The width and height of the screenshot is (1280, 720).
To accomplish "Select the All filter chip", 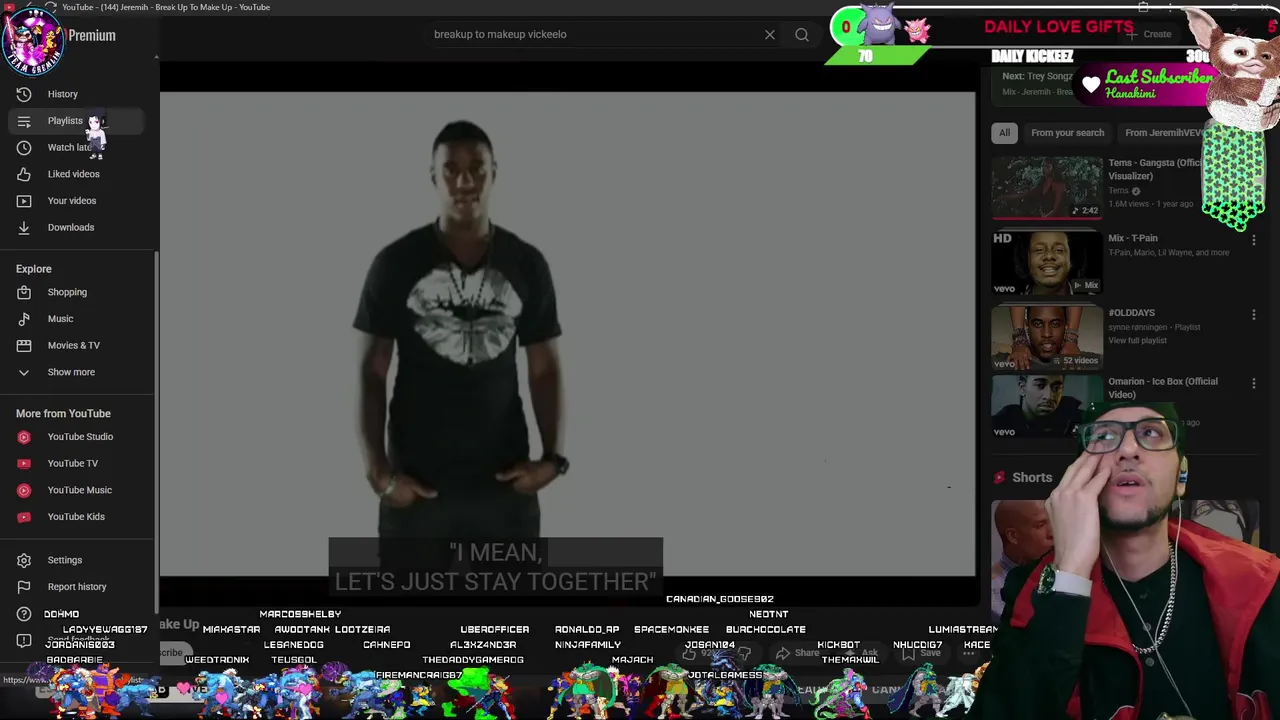I will click(x=1004, y=133).
